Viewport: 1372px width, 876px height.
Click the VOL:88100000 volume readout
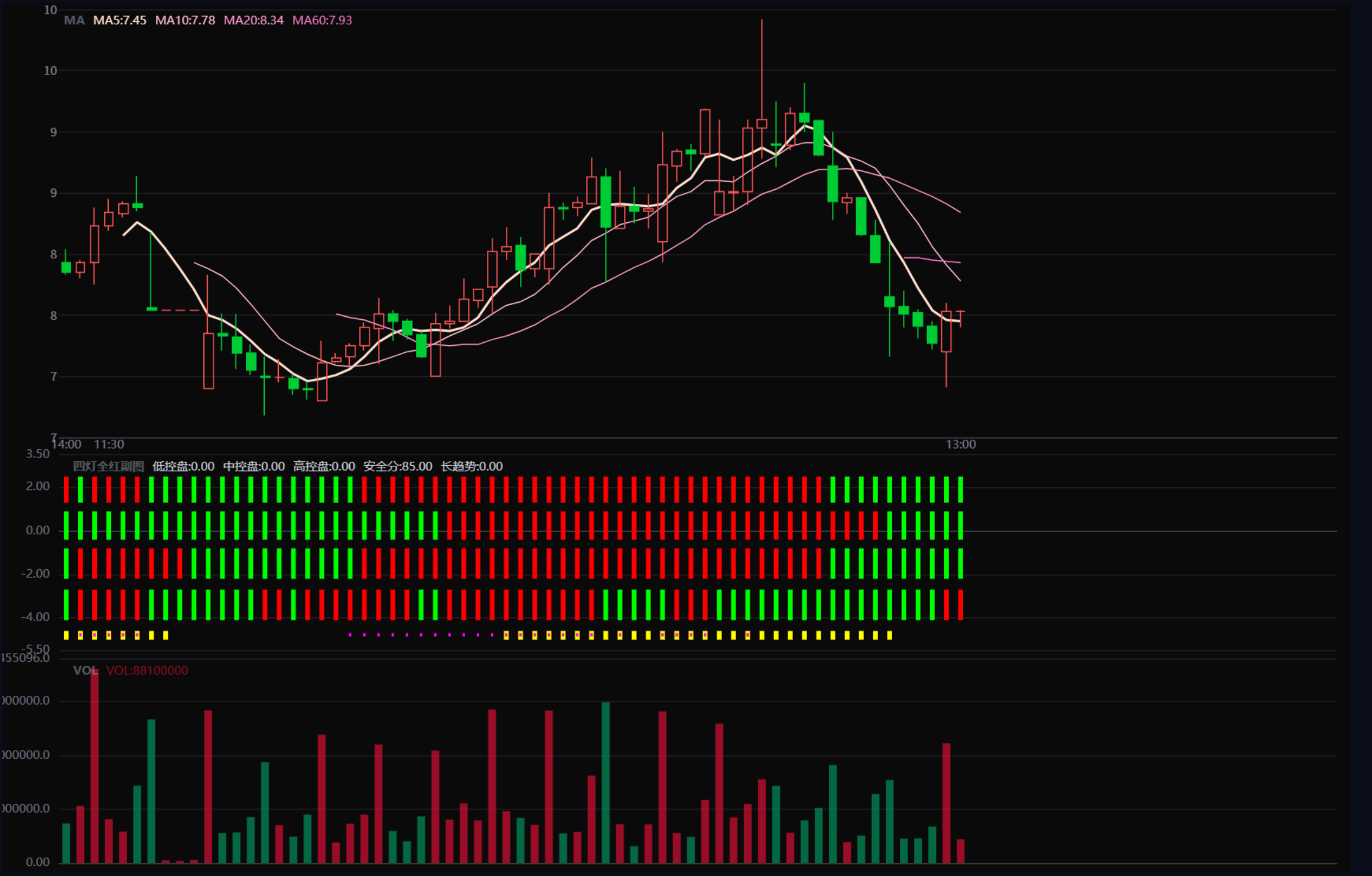coord(147,670)
